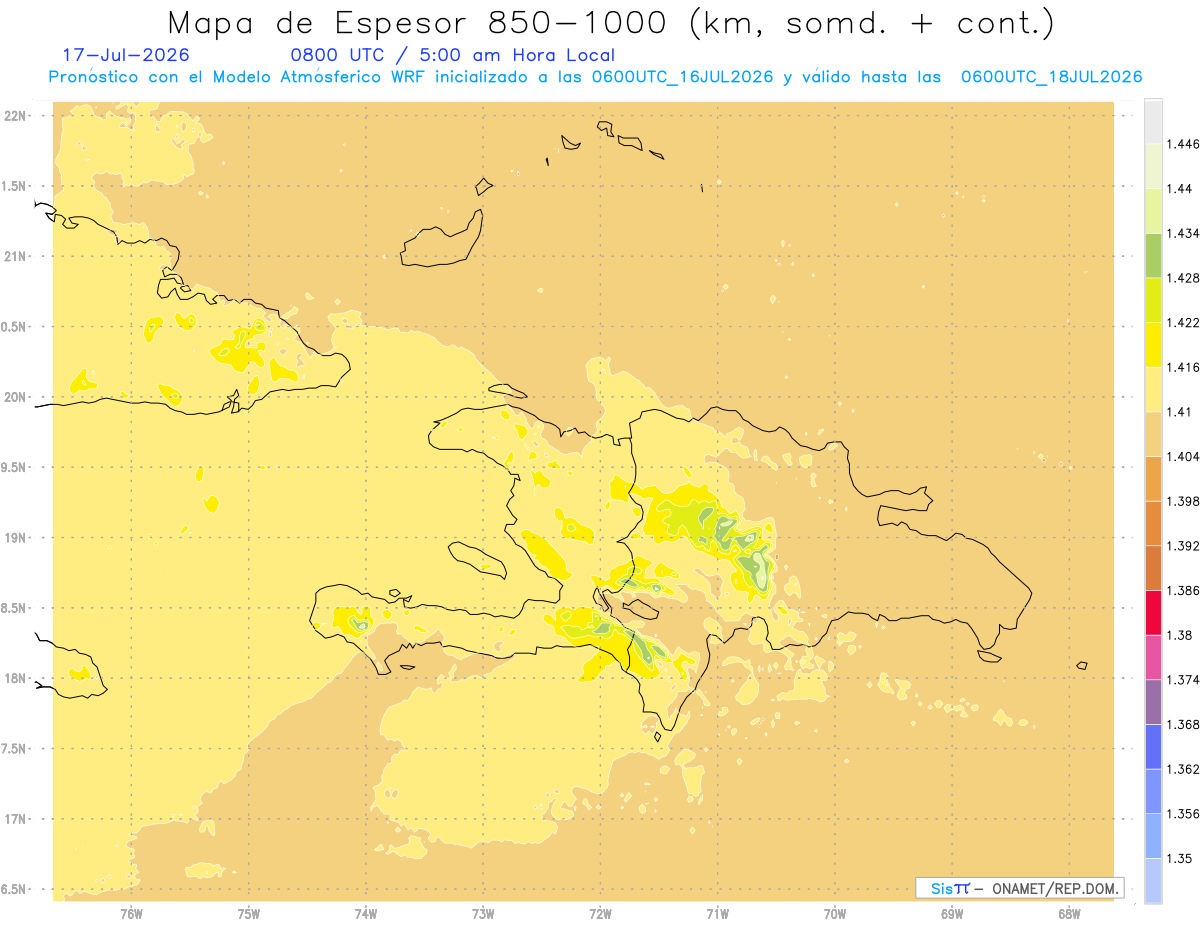The height and width of the screenshot is (927, 1200).
Task: Click the "72W" longitude label
Action: [600, 914]
